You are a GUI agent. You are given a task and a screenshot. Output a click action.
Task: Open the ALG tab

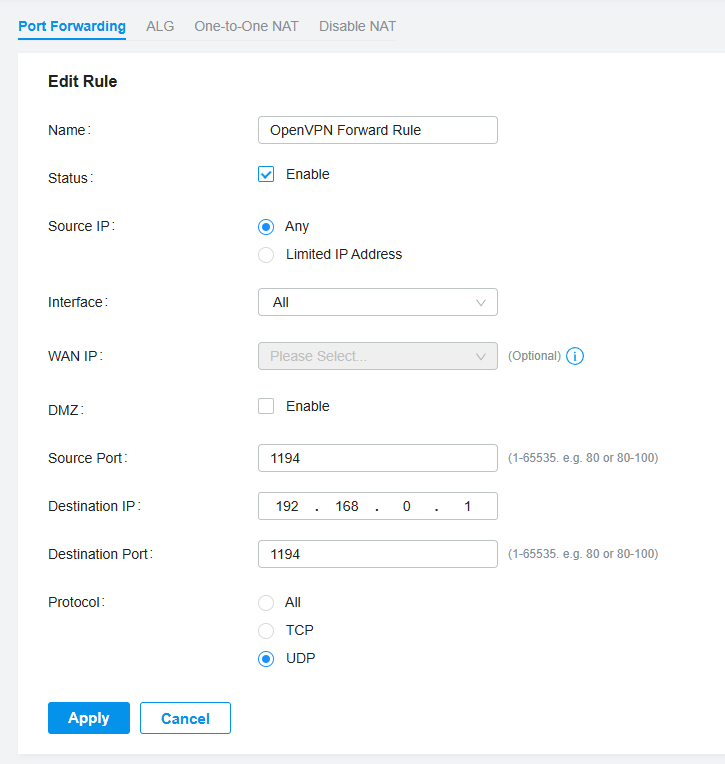coord(160,26)
